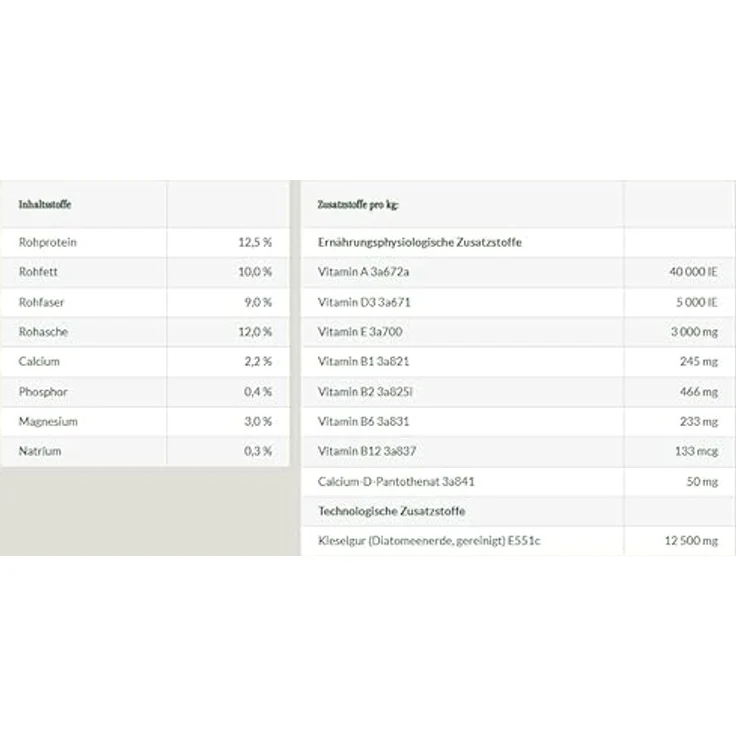Click the Vitamin B2 3a825i row
This screenshot has width=736, height=736.
click(x=519, y=391)
